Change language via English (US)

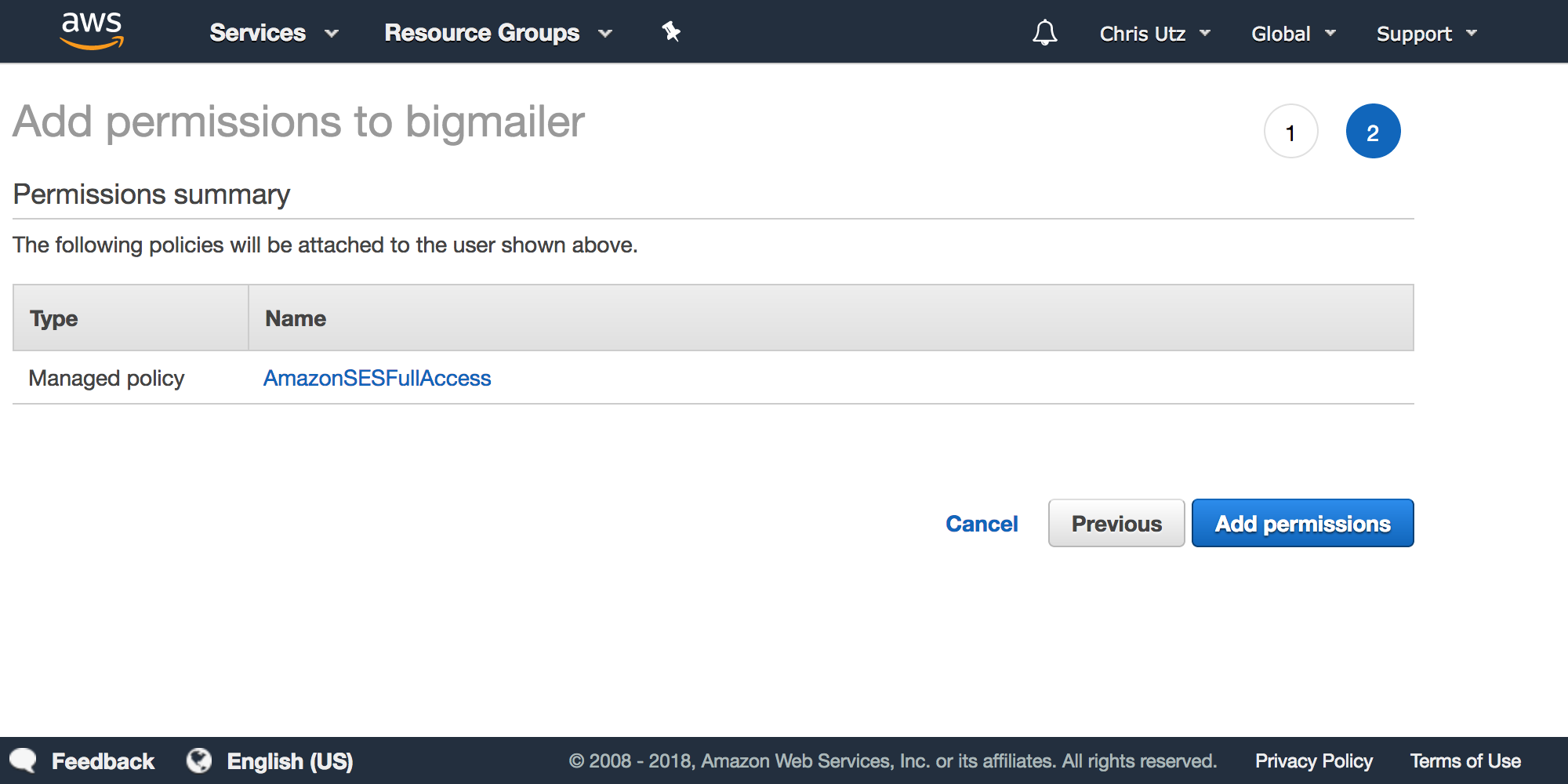(290, 761)
